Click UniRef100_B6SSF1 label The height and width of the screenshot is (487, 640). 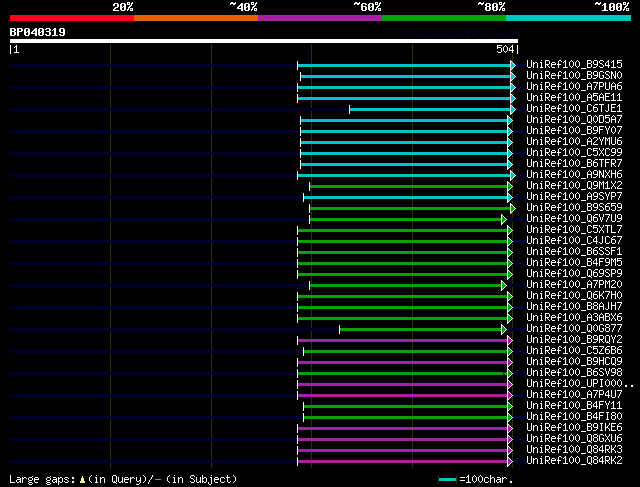click(x=574, y=251)
